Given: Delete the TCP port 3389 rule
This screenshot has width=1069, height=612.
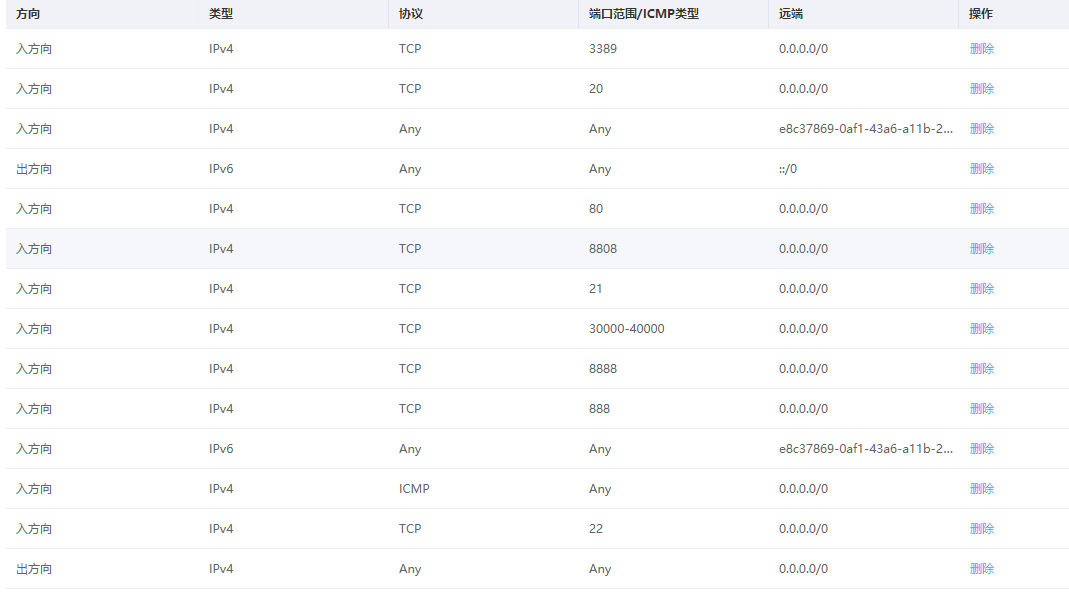Looking at the screenshot, I should pos(981,49).
